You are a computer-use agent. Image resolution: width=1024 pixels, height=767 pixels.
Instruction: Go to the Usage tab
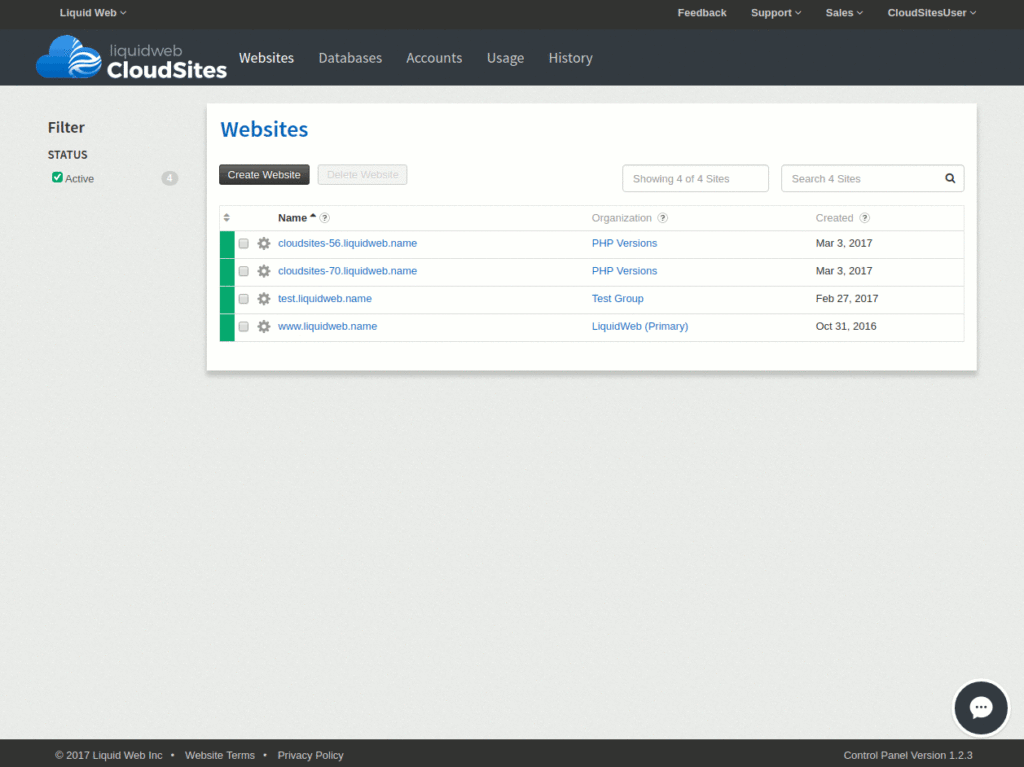click(x=505, y=58)
